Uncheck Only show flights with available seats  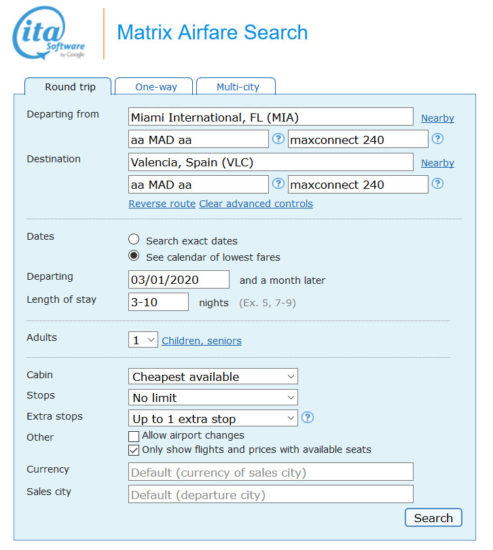coord(133,450)
